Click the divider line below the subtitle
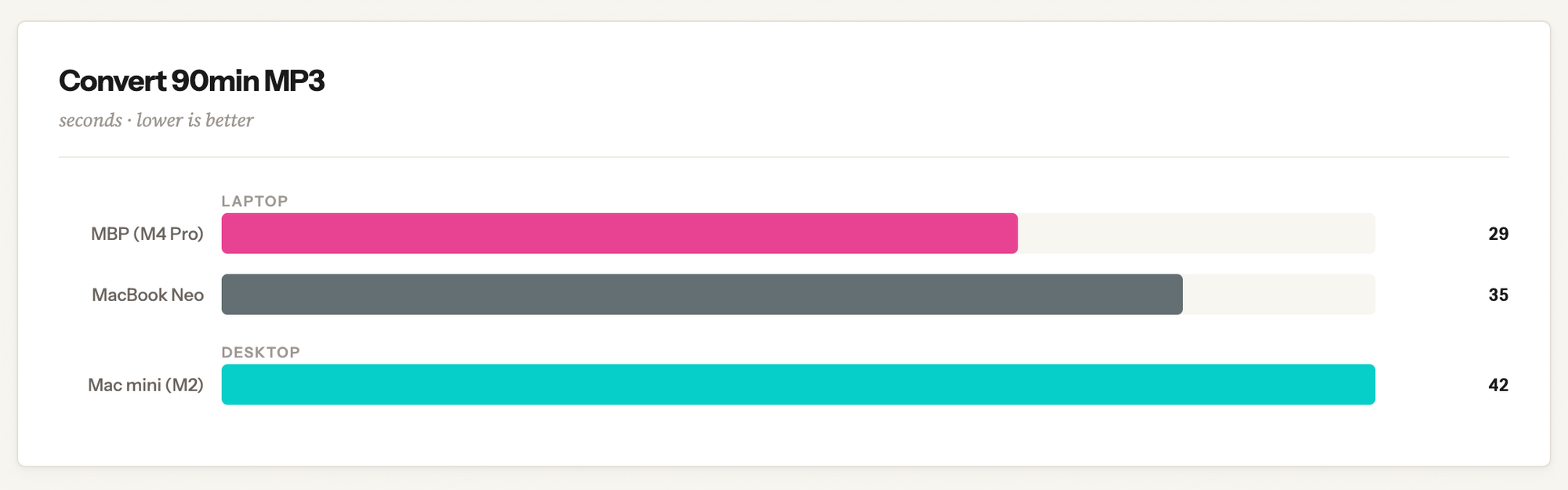This screenshot has width=1568, height=490. pyautogui.click(x=784, y=157)
